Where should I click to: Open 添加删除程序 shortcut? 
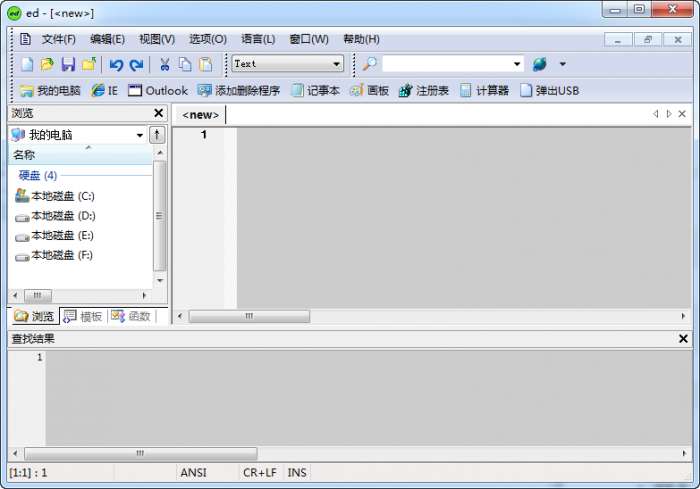[x=238, y=91]
